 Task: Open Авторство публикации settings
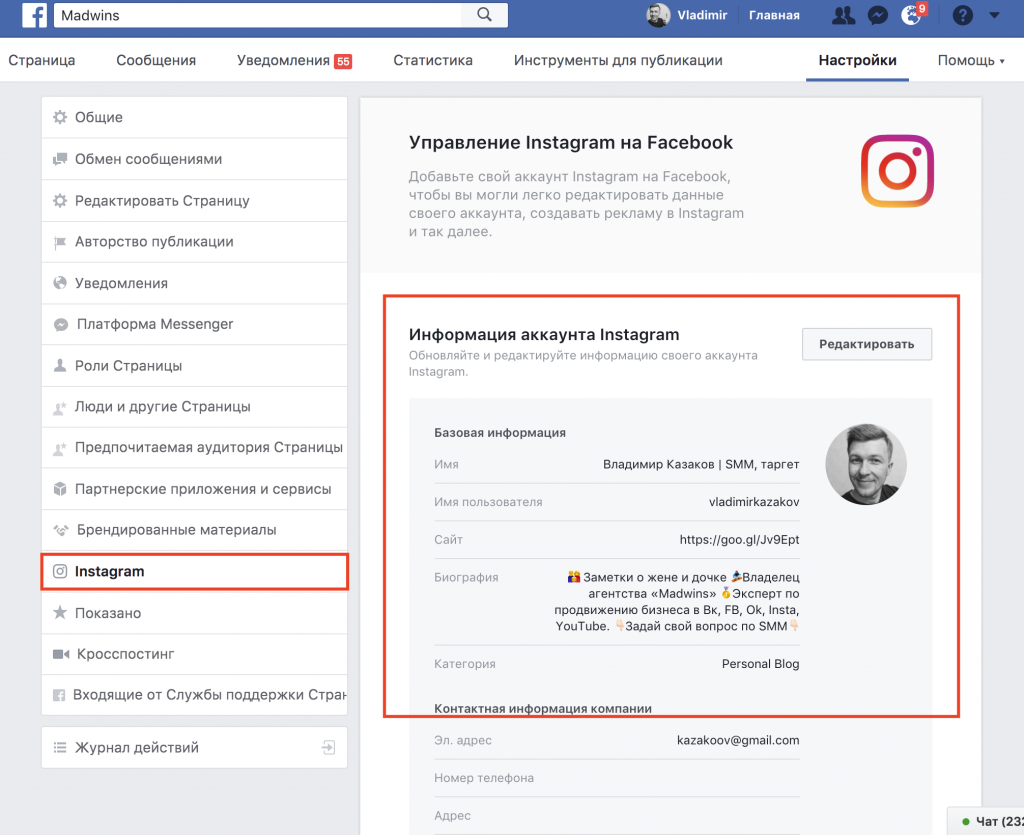click(195, 242)
